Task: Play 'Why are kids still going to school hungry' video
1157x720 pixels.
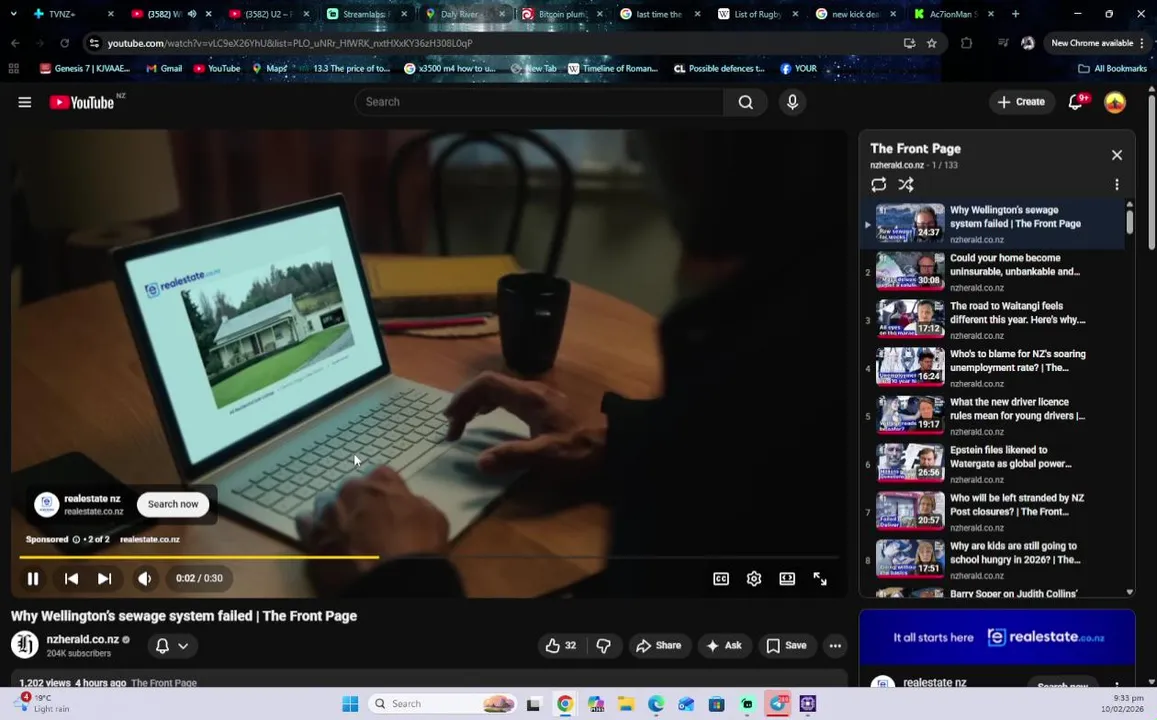Action: [992, 559]
